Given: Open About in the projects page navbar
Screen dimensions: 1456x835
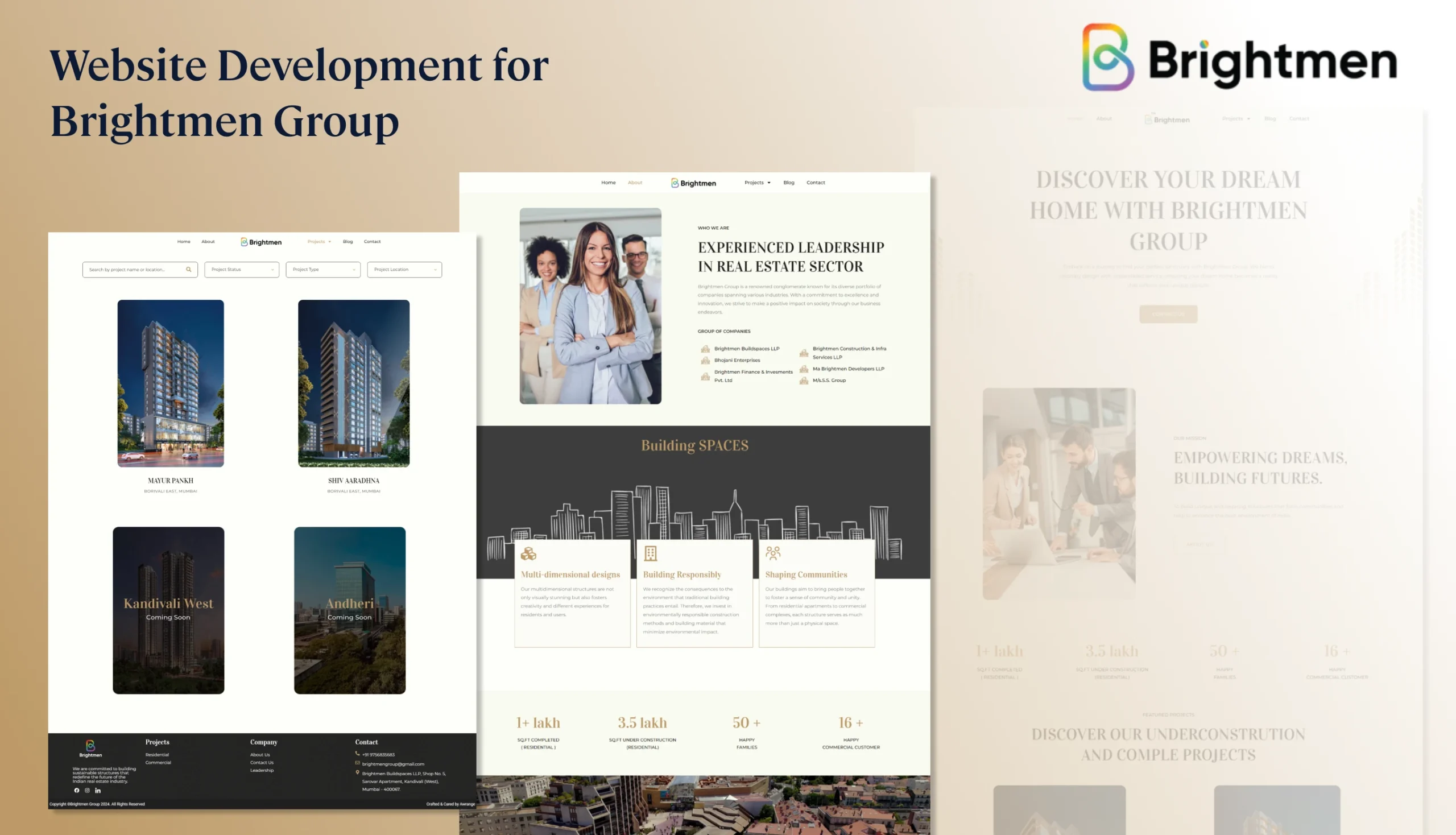Looking at the screenshot, I should [x=208, y=241].
